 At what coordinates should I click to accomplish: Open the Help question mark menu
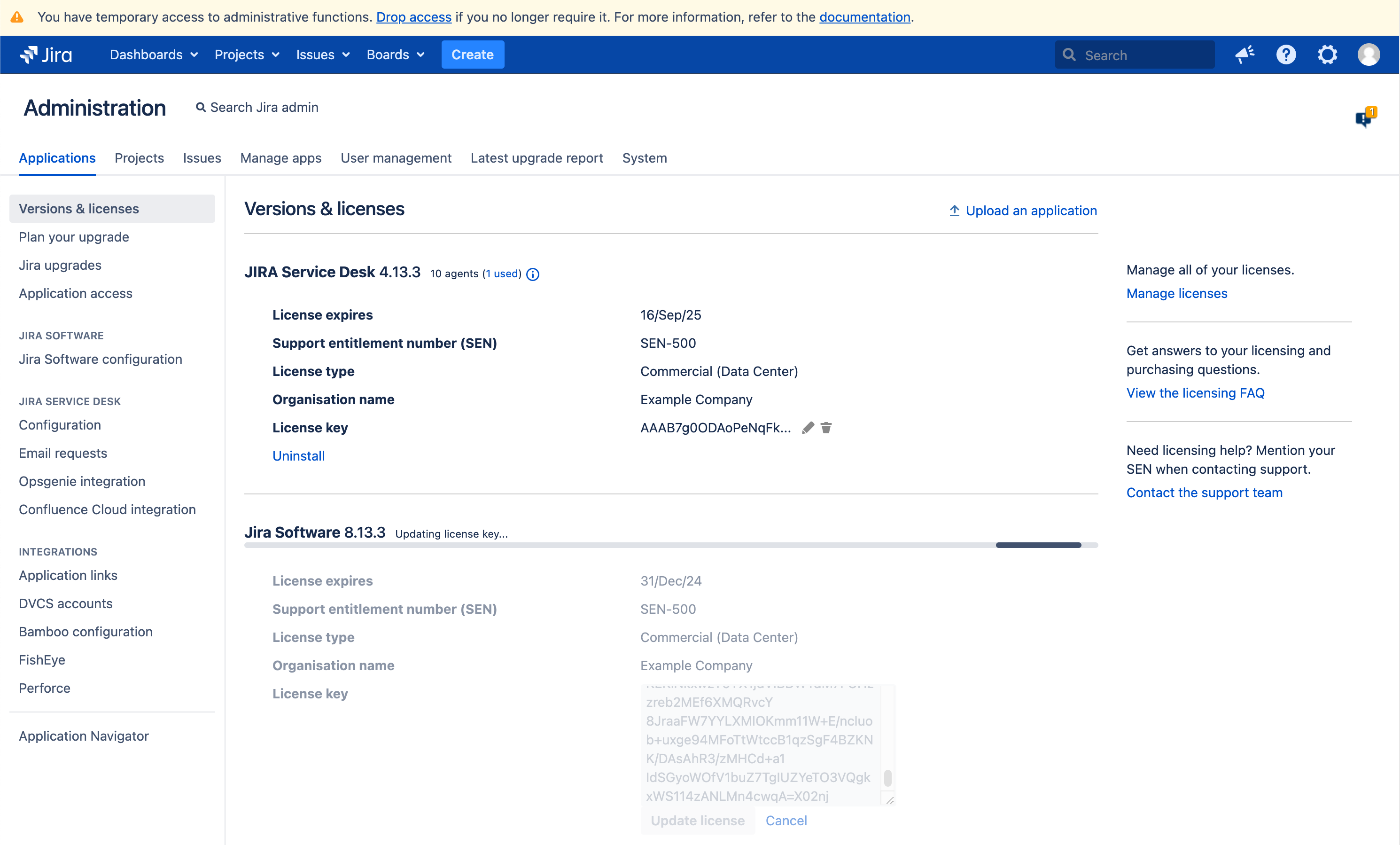click(x=1286, y=55)
